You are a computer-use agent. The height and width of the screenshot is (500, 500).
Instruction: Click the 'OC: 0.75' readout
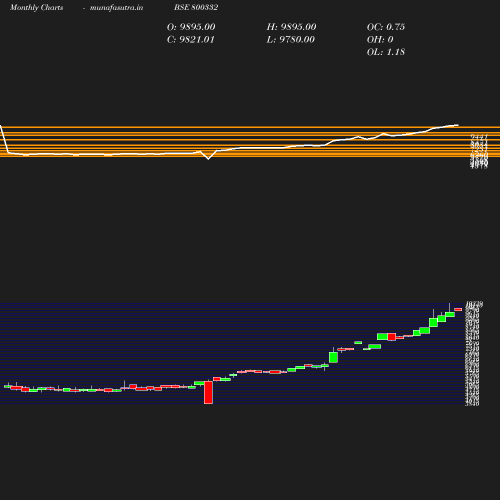pos(386,27)
